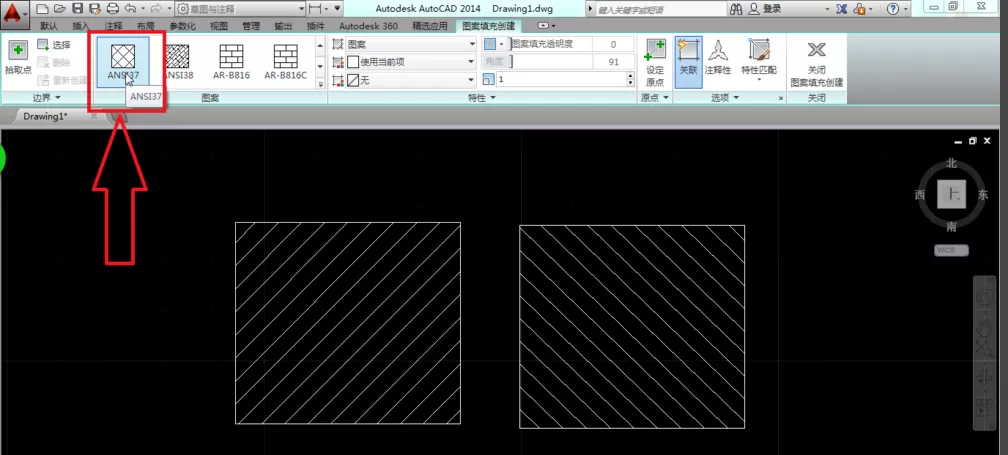1008x455 pixels.
Task: Open the WCS coordinate system dropdown
Action: (x=951, y=250)
